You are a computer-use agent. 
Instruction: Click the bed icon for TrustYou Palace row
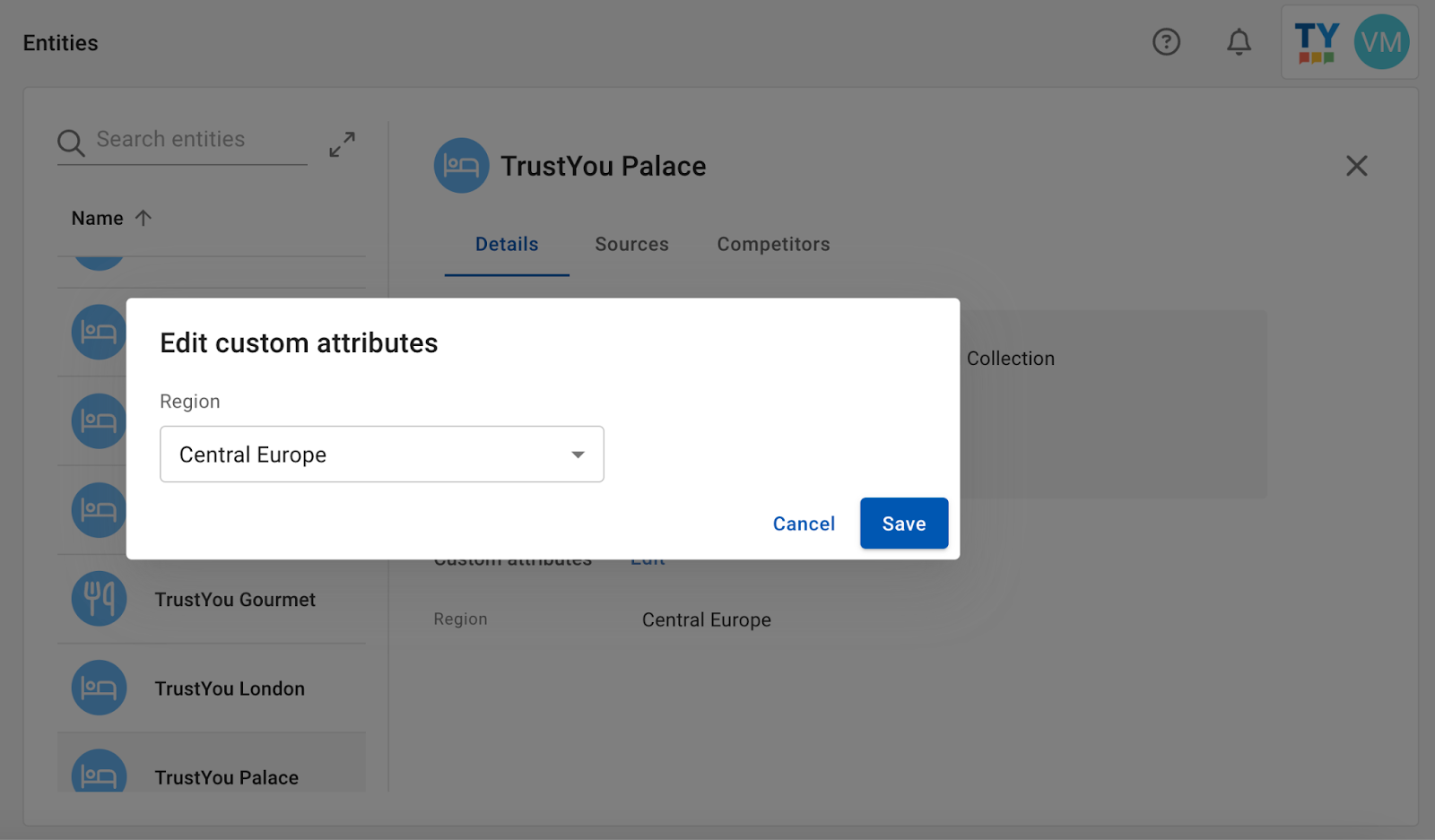[x=99, y=771]
